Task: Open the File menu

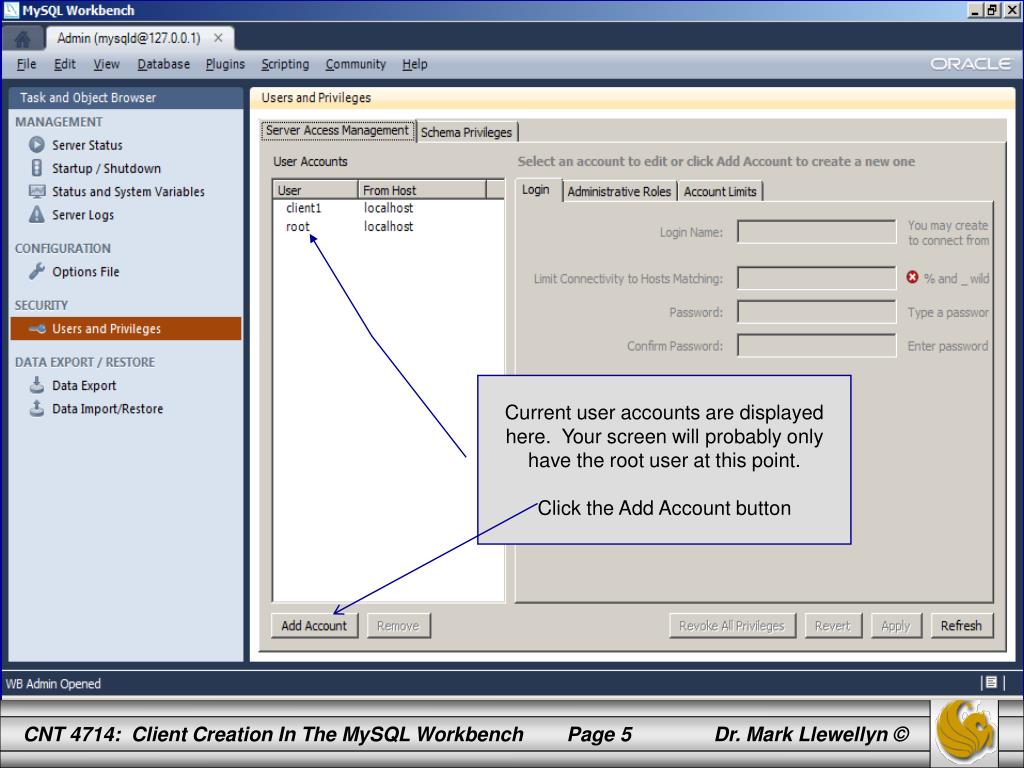Action: tap(26, 64)
